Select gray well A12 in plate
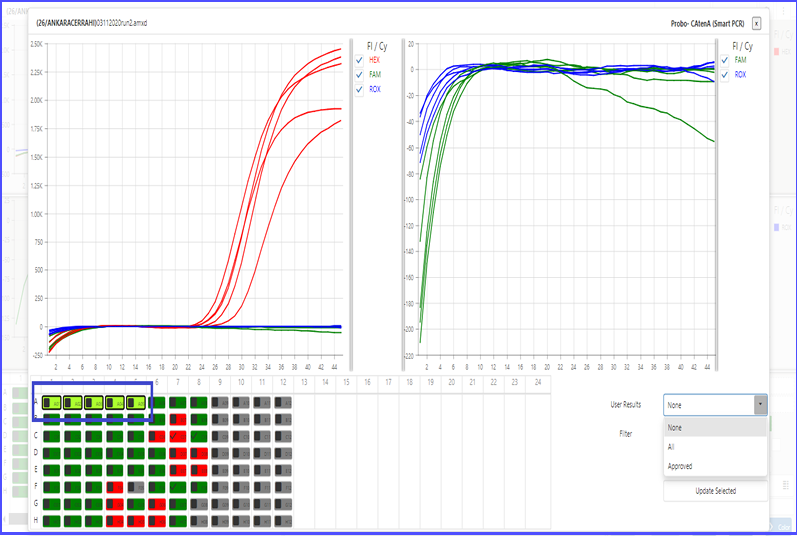 click(283, 402)
